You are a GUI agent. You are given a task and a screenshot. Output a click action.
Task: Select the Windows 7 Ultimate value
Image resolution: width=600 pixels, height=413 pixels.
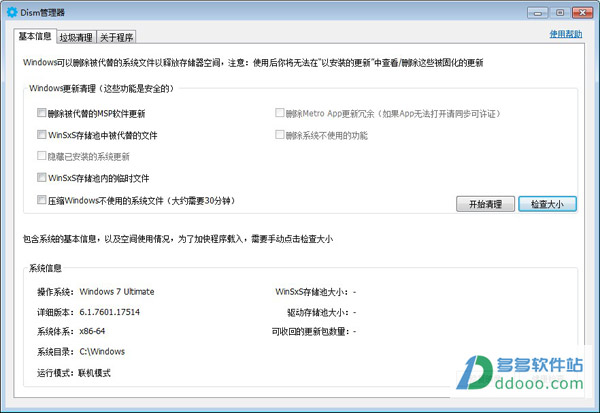point(117,292)
